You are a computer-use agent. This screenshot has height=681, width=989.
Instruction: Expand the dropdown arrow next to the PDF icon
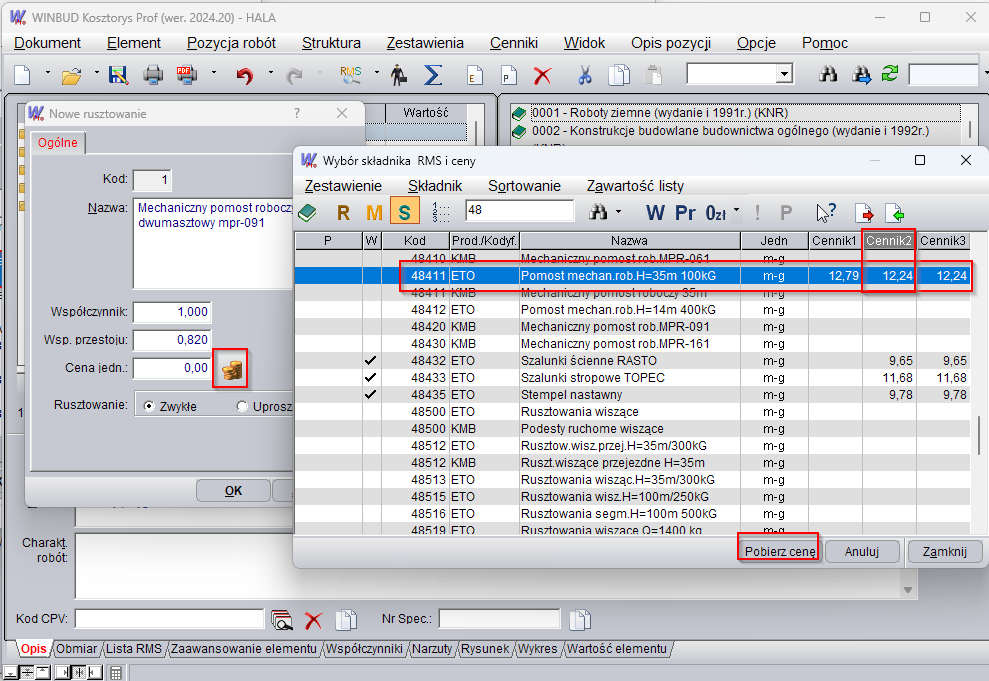(214, 73)
